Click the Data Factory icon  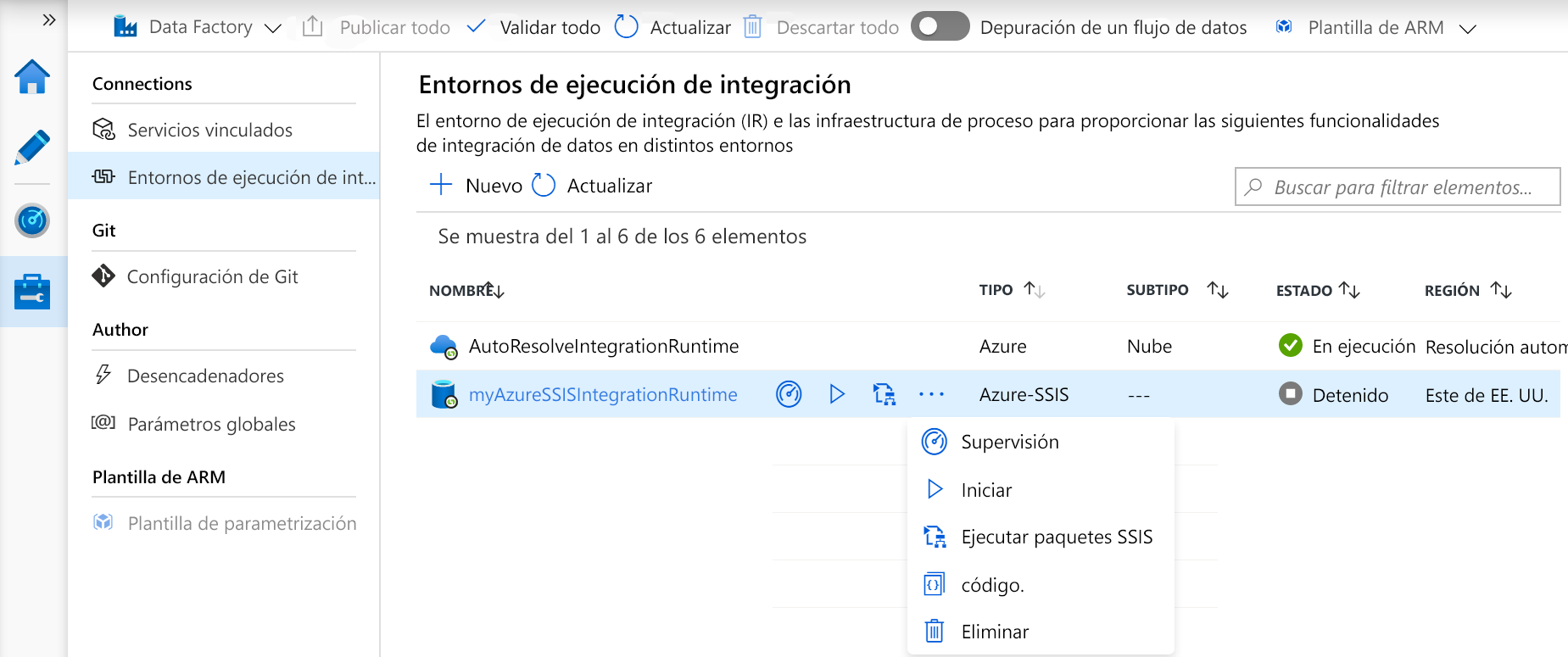pyautogui.click(x=126, y=27)
